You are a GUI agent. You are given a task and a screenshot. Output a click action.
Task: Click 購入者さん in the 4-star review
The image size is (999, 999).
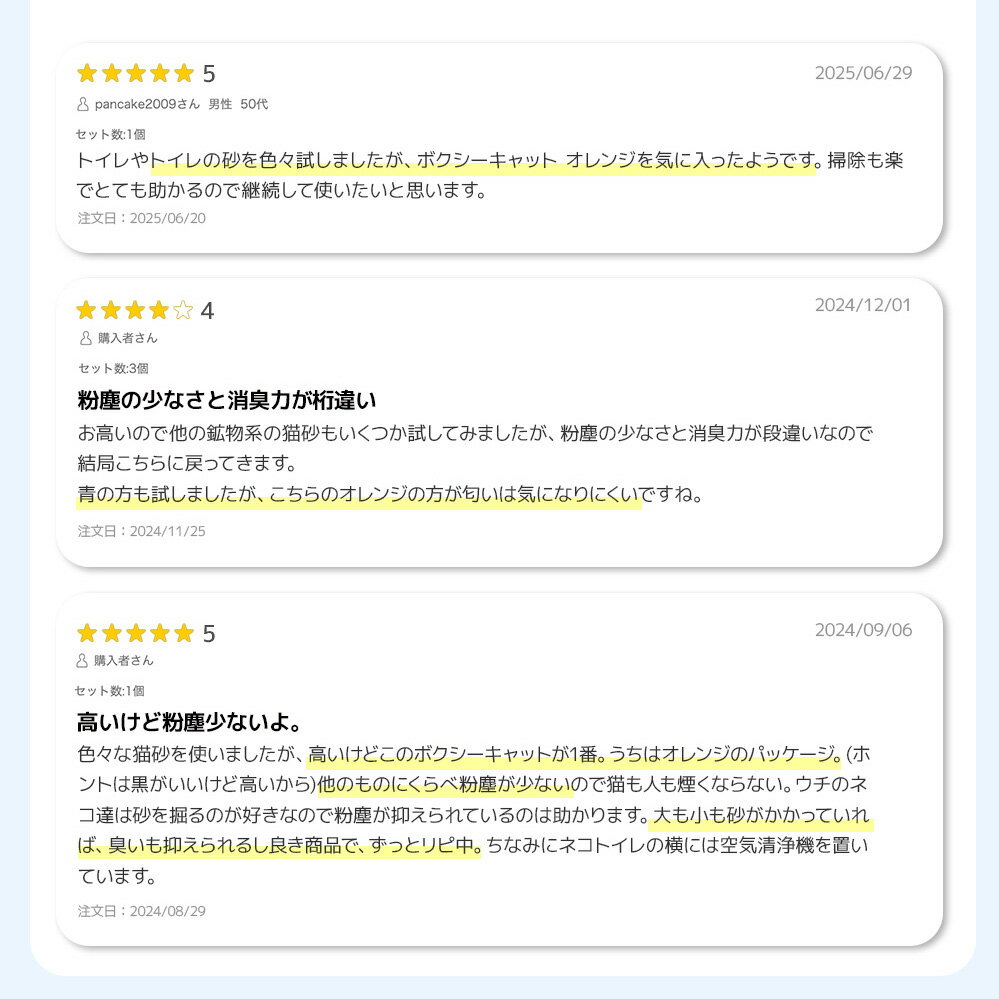coord(127,338)
